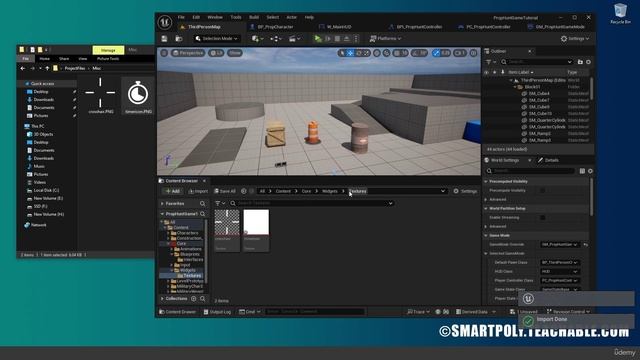Click the Import button in Content Browser
Viewport: 640px width, 360px height.
coord(198,191)
